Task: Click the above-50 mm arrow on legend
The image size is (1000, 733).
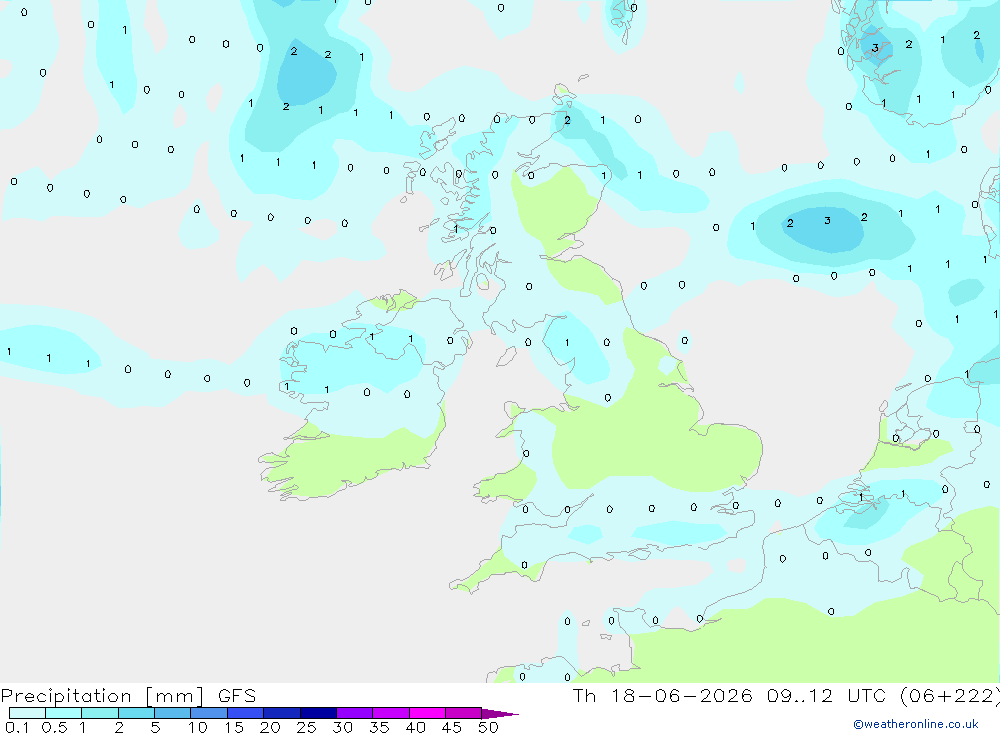Action: tap(500, 713)
